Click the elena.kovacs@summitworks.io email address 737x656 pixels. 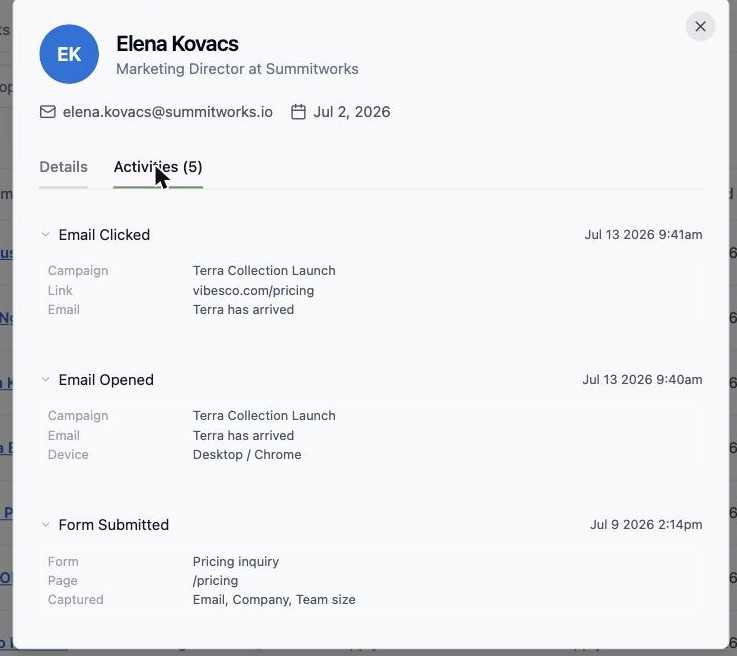[x=168, y=112]
